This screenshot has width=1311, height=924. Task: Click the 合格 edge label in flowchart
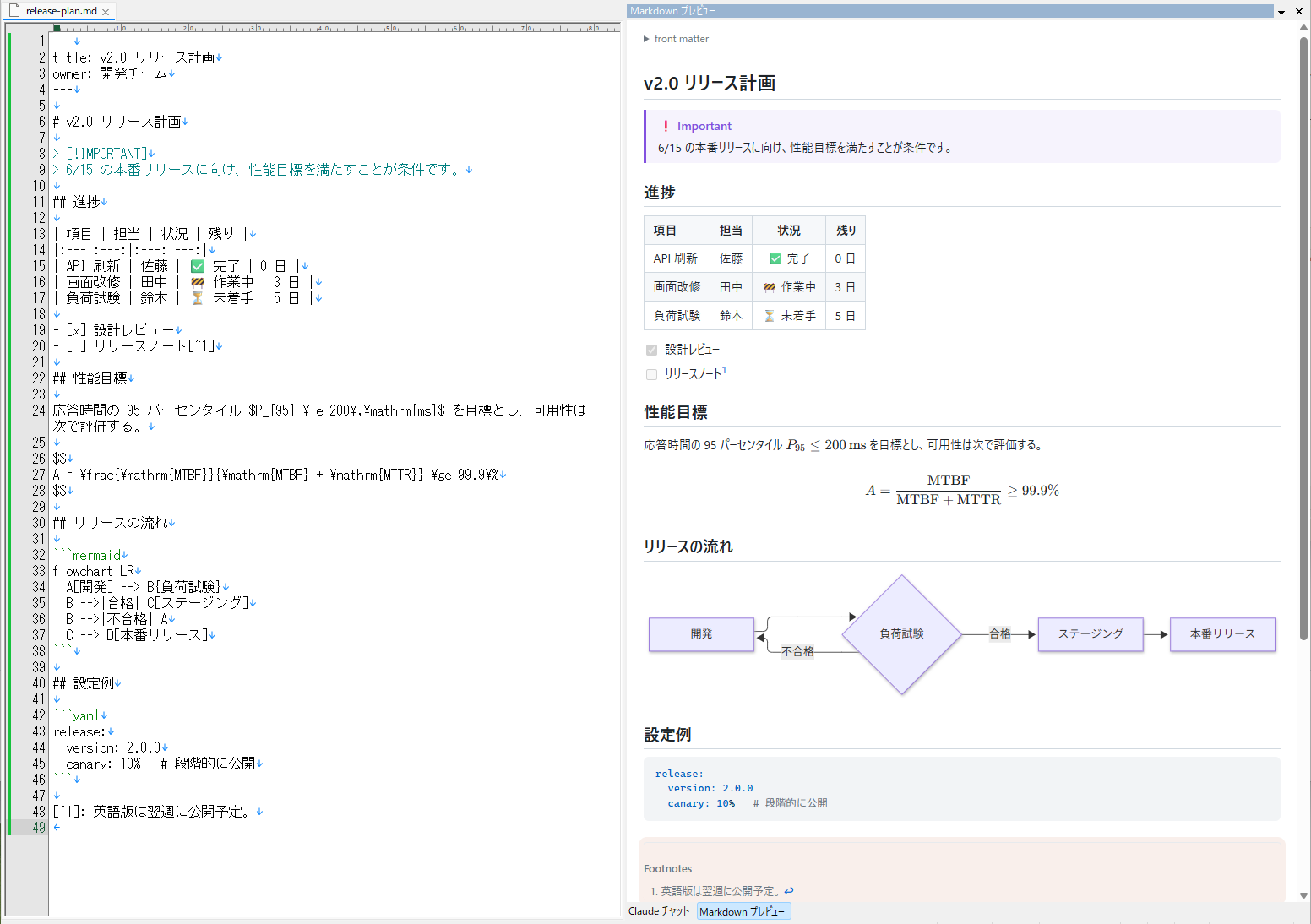(1000, 633)
